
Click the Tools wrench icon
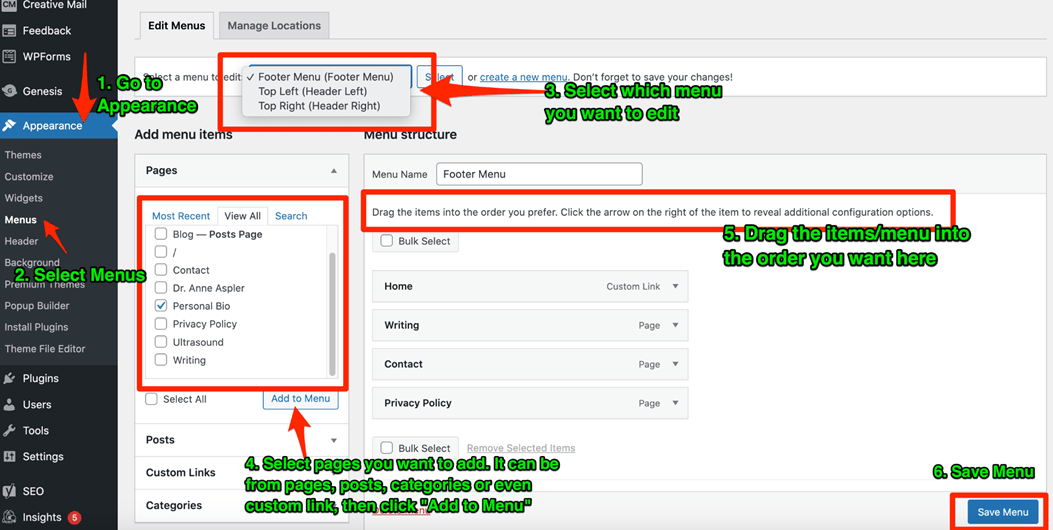[x=9, y=431]
